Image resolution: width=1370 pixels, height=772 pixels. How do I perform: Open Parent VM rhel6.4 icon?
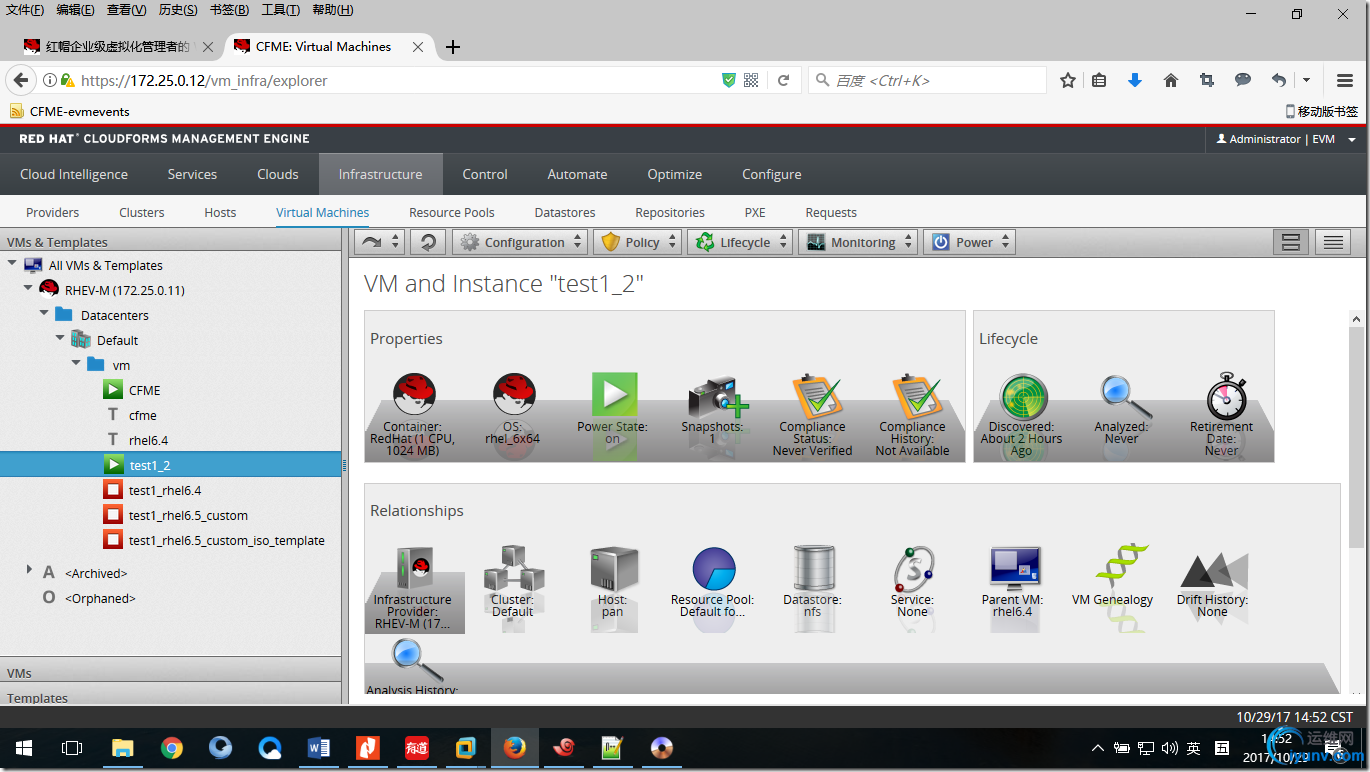coord(1014,569)
